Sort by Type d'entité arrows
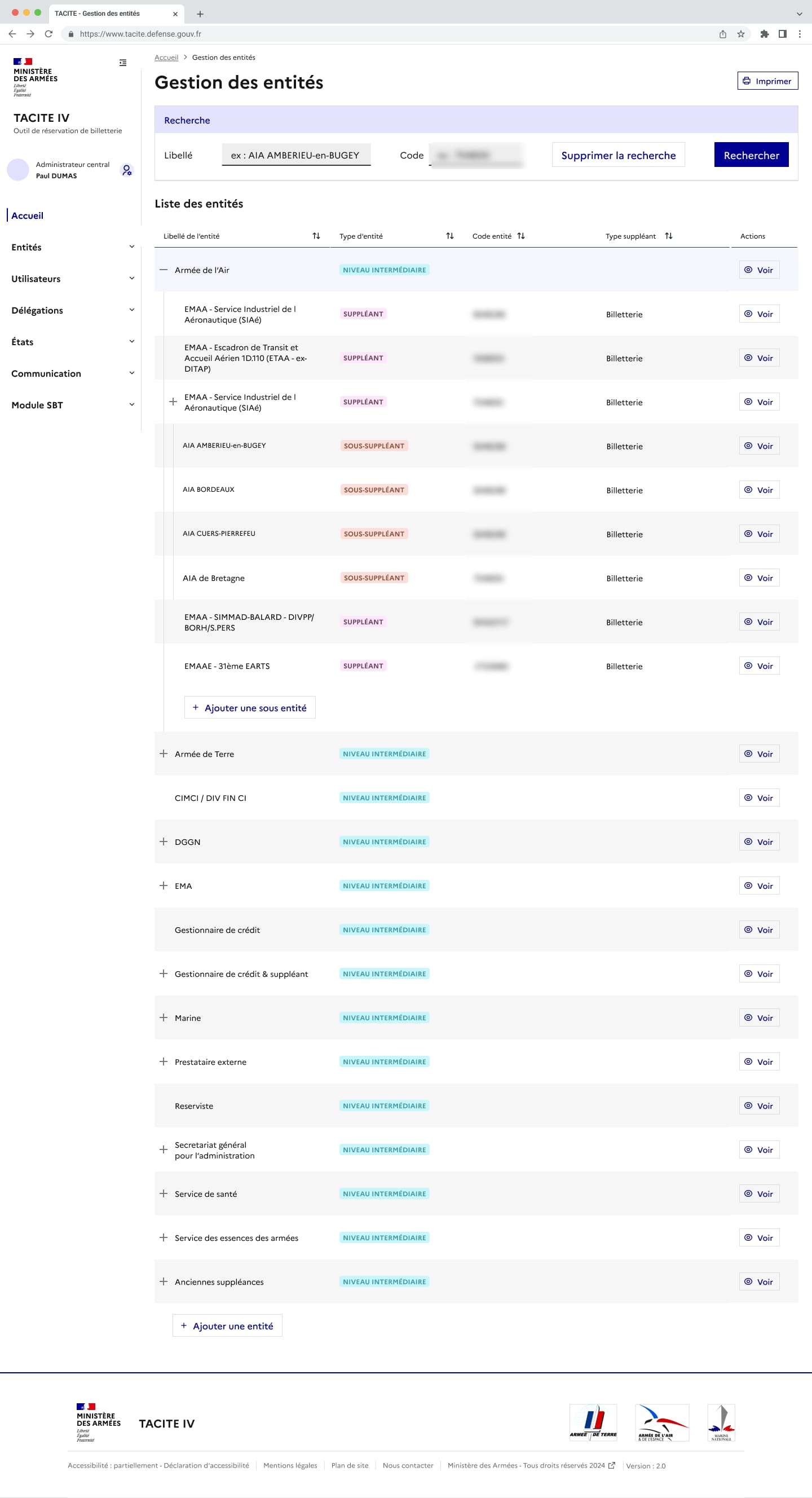812x1498 pixels. 450,236
